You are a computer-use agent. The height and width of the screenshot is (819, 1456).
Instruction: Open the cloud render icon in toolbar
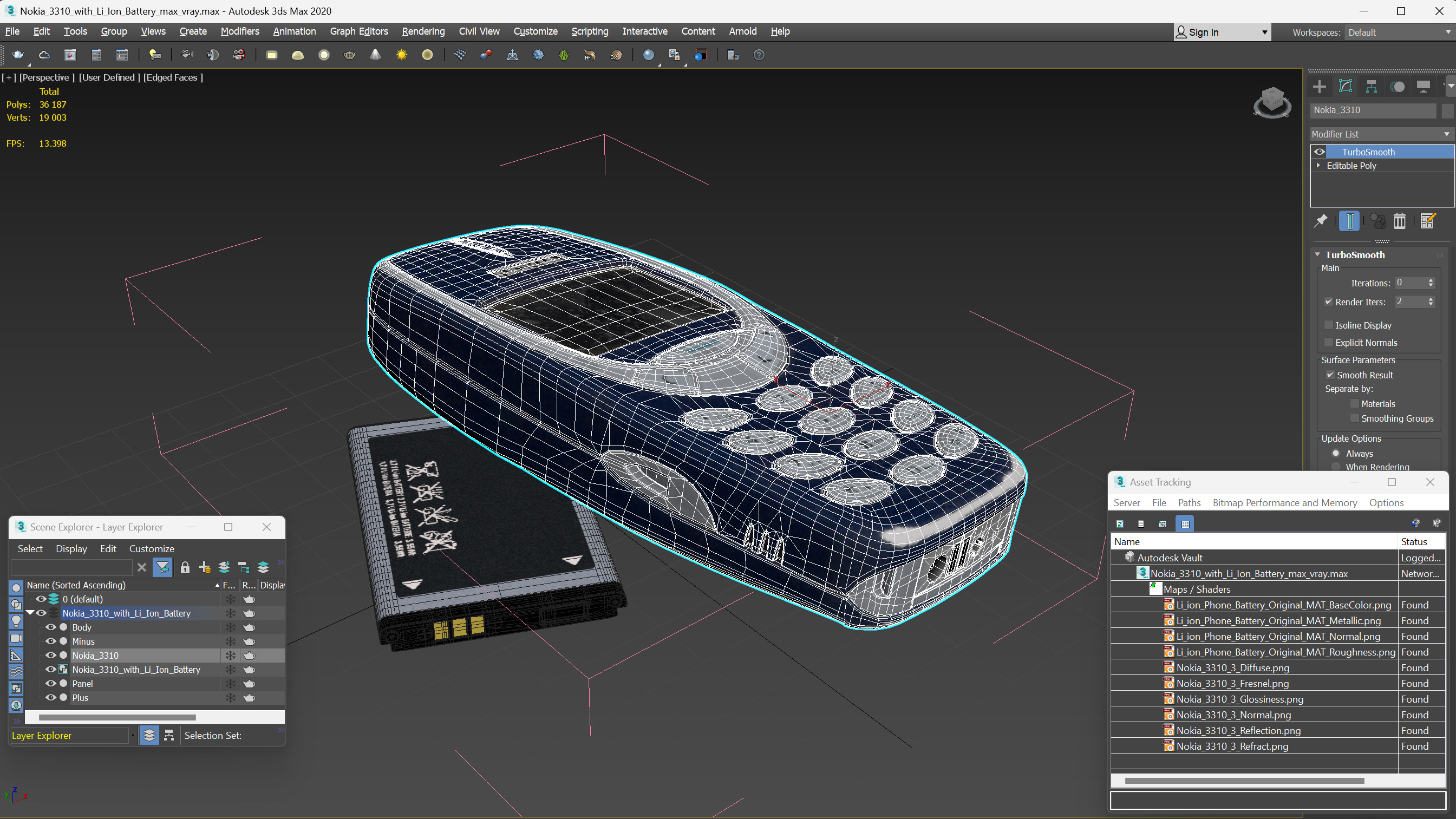pos(44,55)
